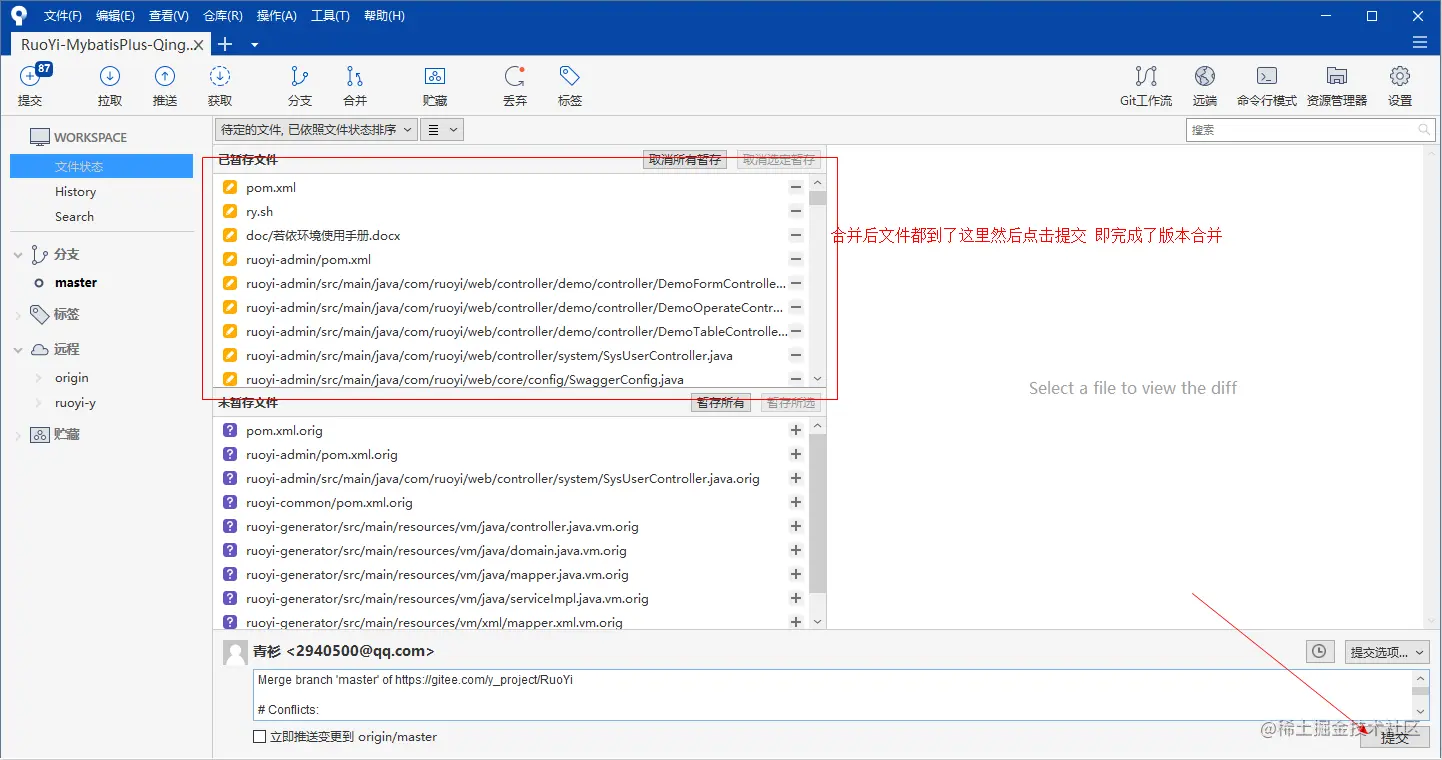This screenshot has height=760, width=1442.
Task: Expand the 贮藏 section in sidebar
Action: click(x=17, y=435)
